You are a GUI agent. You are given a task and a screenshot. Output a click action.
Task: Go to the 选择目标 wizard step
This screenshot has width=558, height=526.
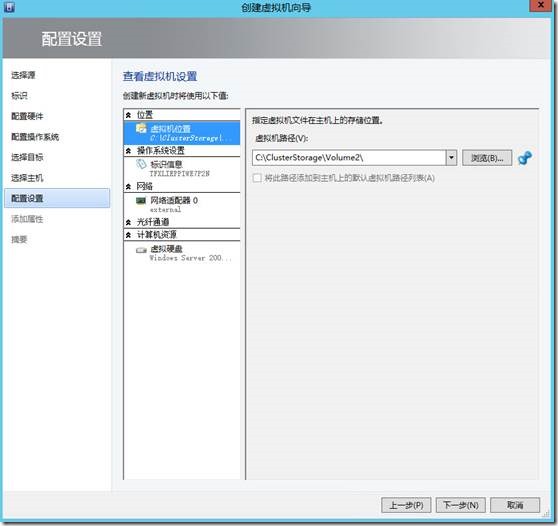27,157
